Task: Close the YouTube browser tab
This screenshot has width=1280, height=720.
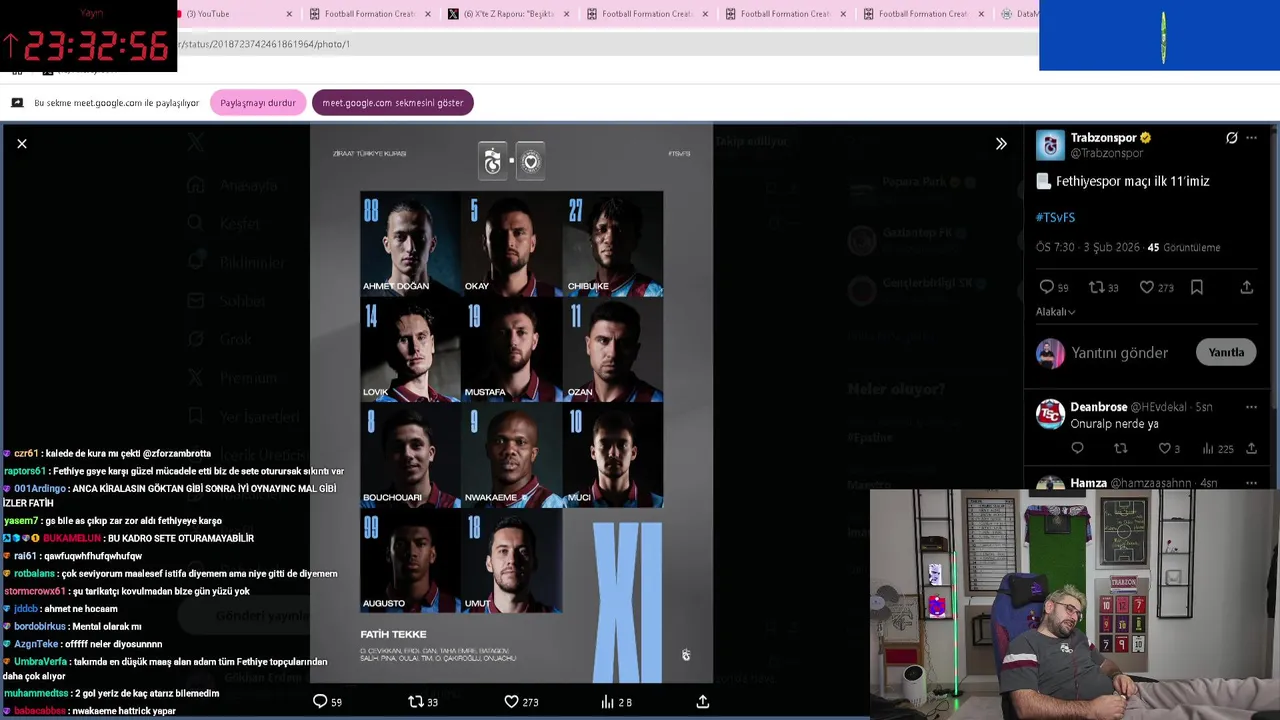Action: coord(289,14)
